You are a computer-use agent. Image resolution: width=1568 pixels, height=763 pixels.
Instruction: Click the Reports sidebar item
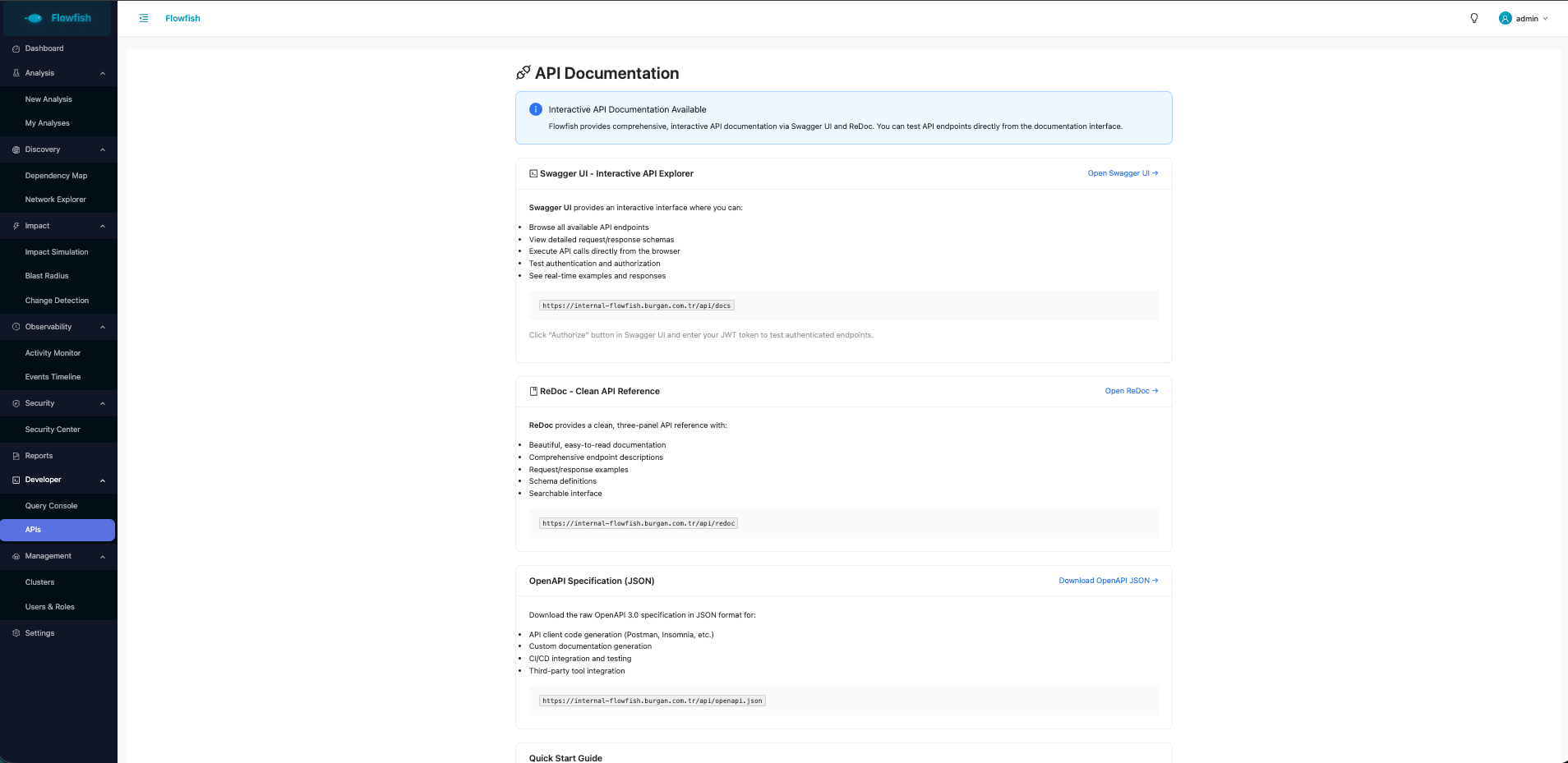click(x=39, y=456)
